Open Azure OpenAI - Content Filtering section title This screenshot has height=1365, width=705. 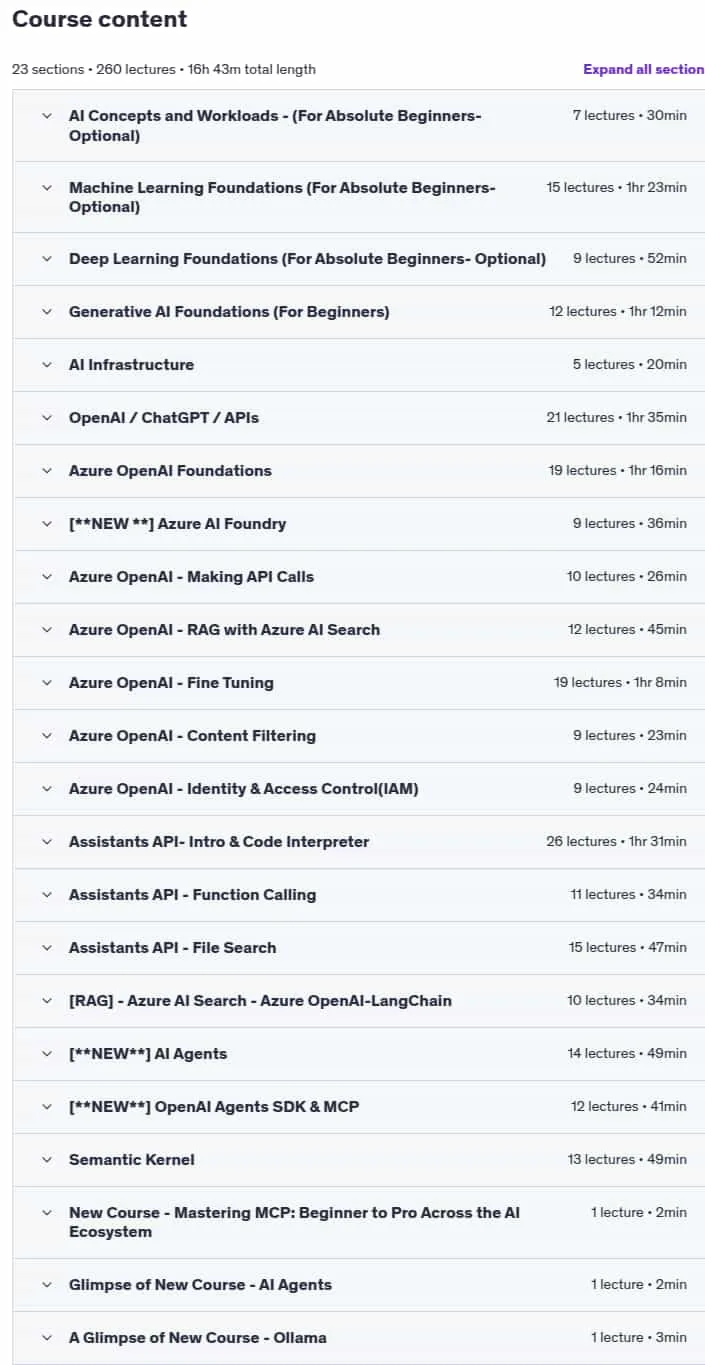[x=192, y=736]
